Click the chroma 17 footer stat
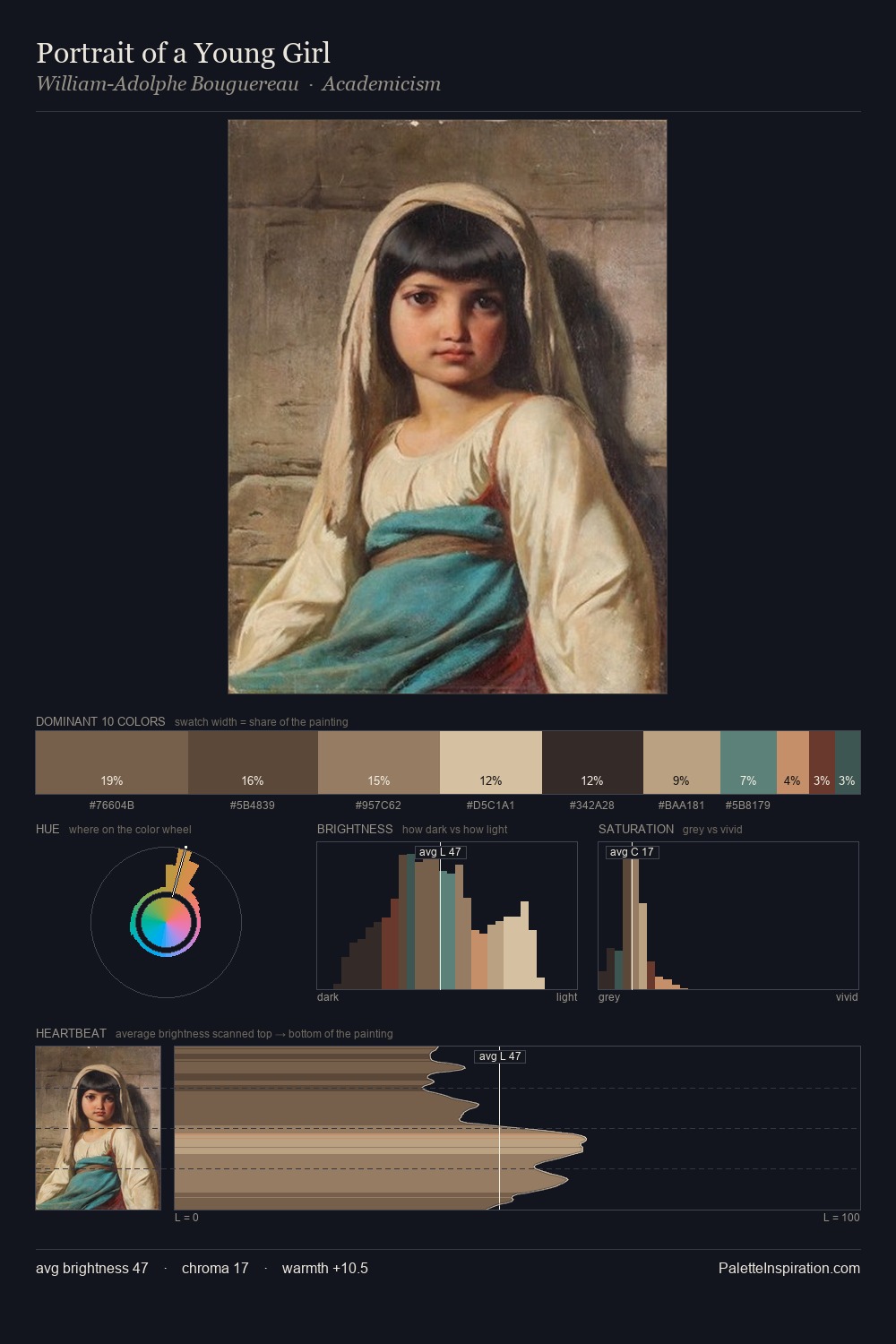 point(215,1268)
